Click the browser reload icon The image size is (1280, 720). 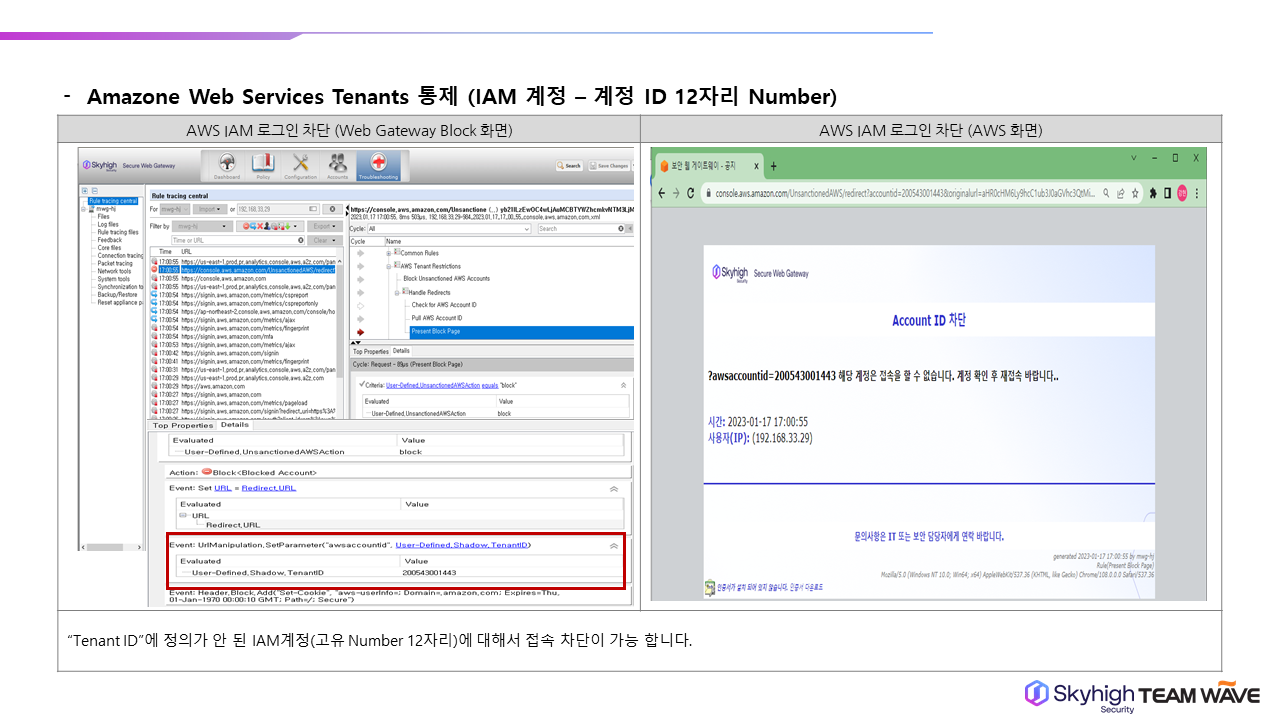[x=690, y=193]
